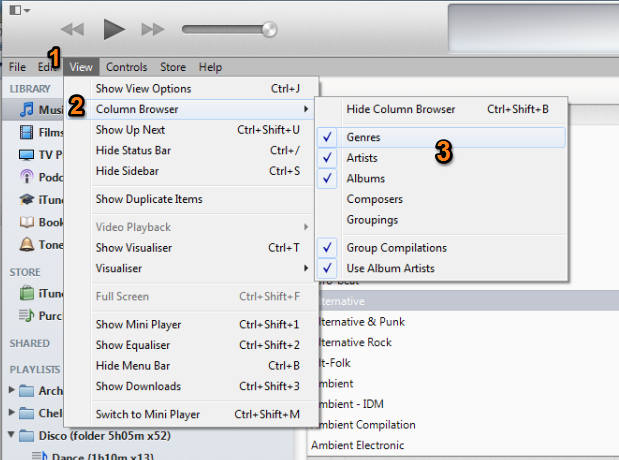This screenshot has width=619, height=460.
Task: Choose Show Duplicate Items
Action: tap(191, 199)
